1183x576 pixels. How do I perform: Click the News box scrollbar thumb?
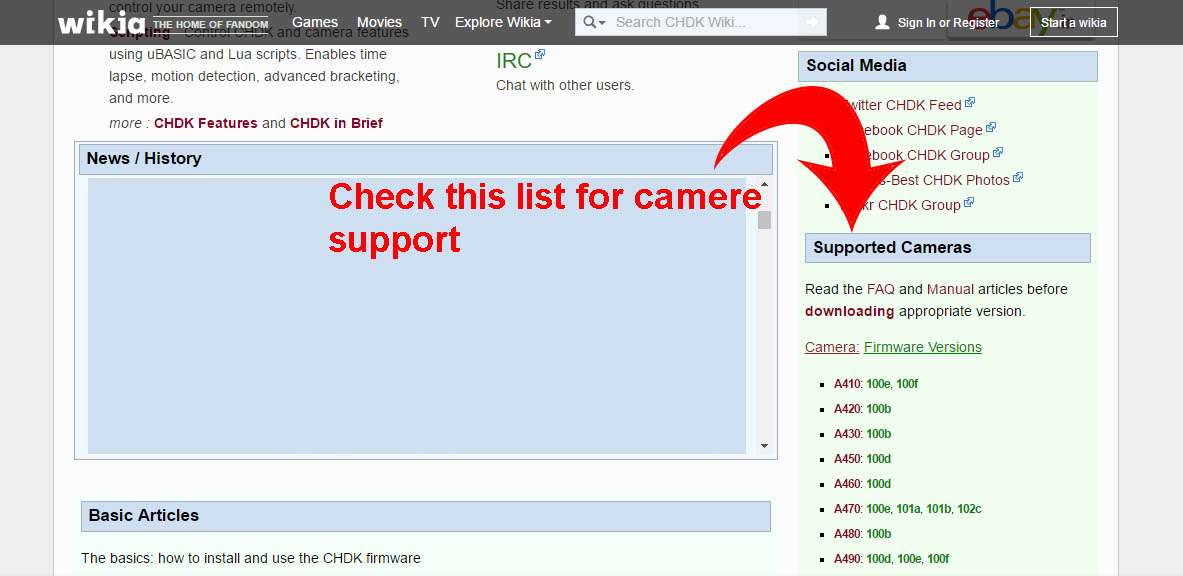pyautogui.click(x=764, y=220)
